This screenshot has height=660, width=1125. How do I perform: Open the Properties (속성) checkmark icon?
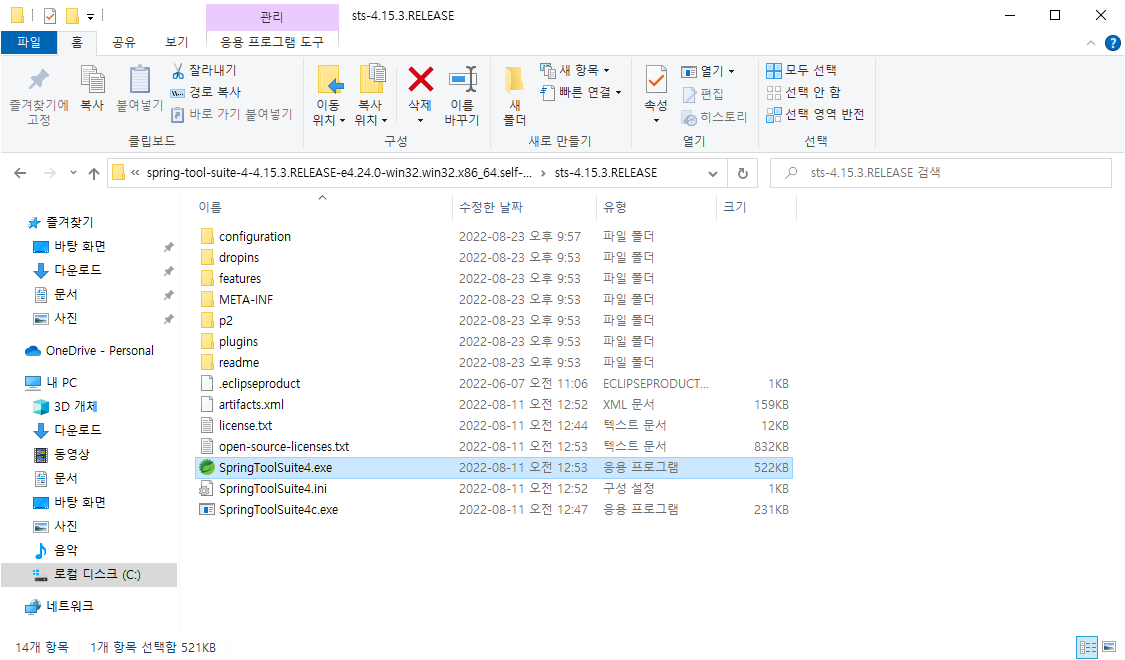(656, 81)
